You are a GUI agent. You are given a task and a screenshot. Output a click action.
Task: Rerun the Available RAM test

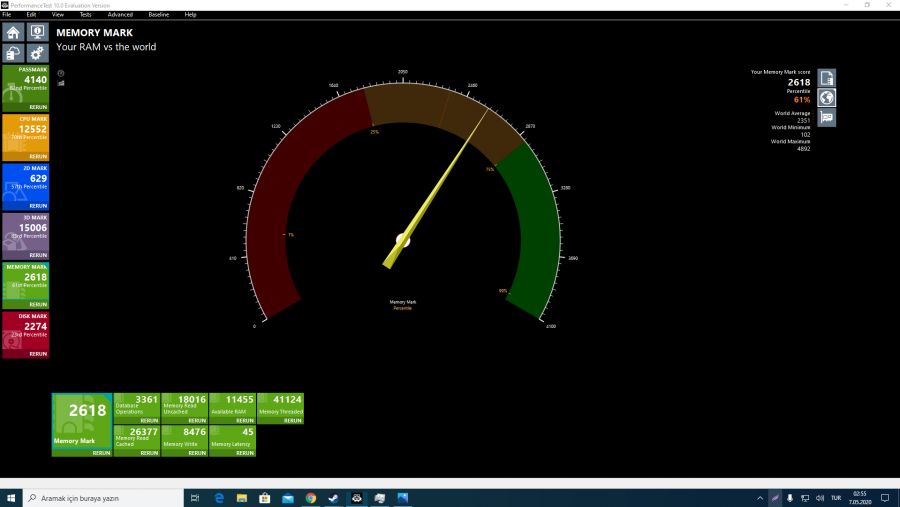(245, 421)
